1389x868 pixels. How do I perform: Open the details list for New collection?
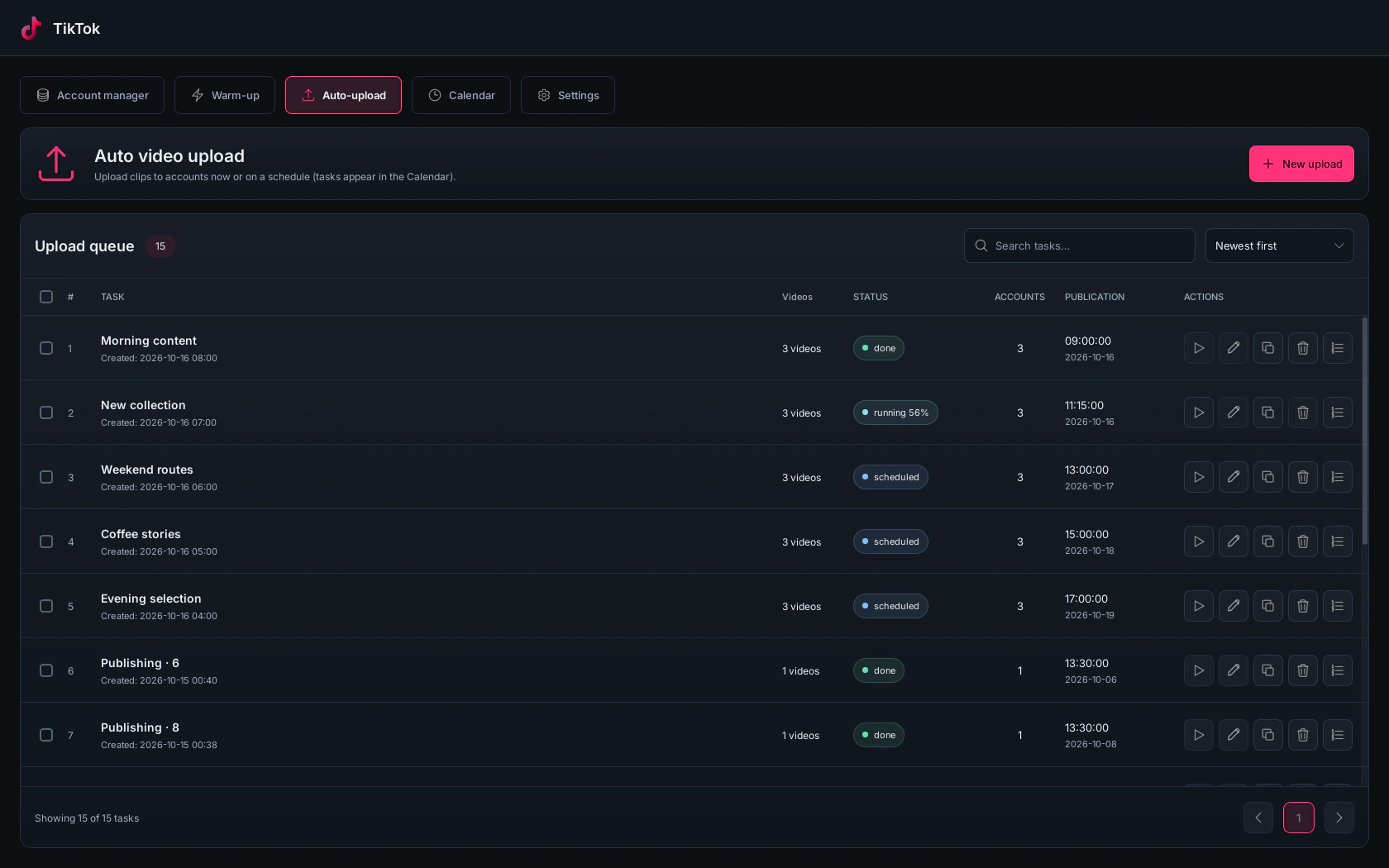click(x=1338, y=413)
